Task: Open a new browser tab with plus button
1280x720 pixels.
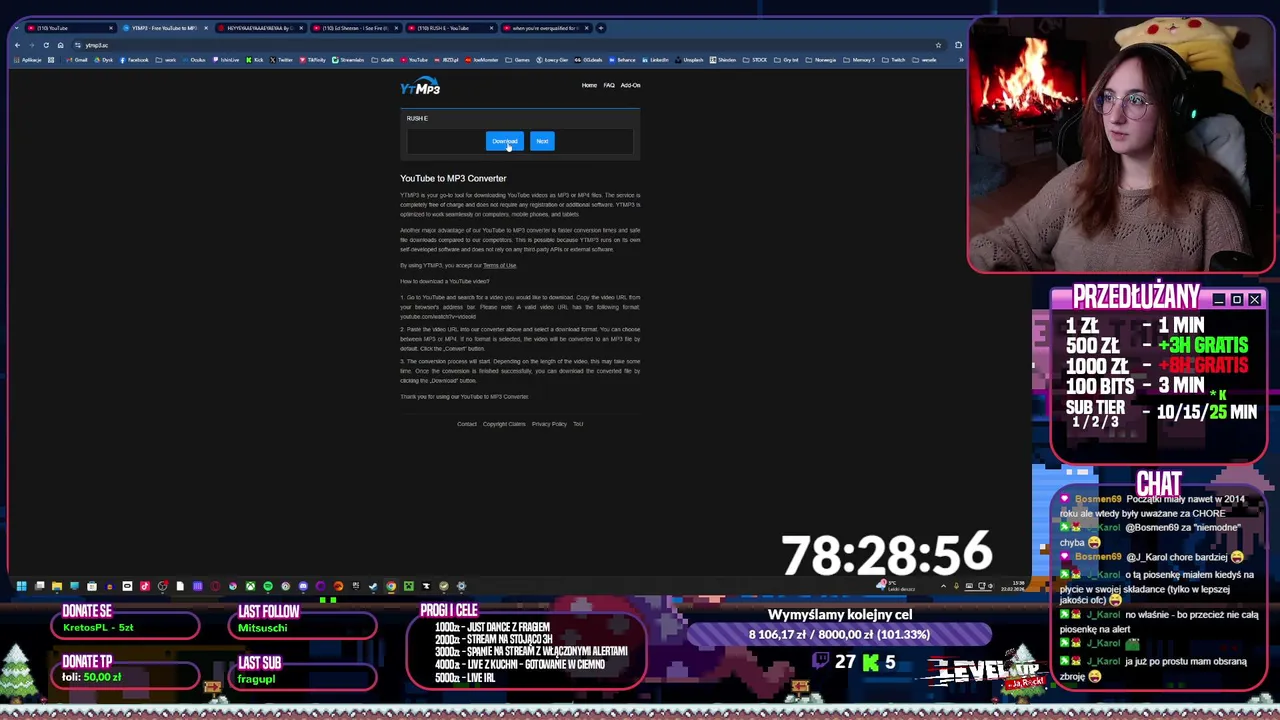Action: click(x=601, y=28)
